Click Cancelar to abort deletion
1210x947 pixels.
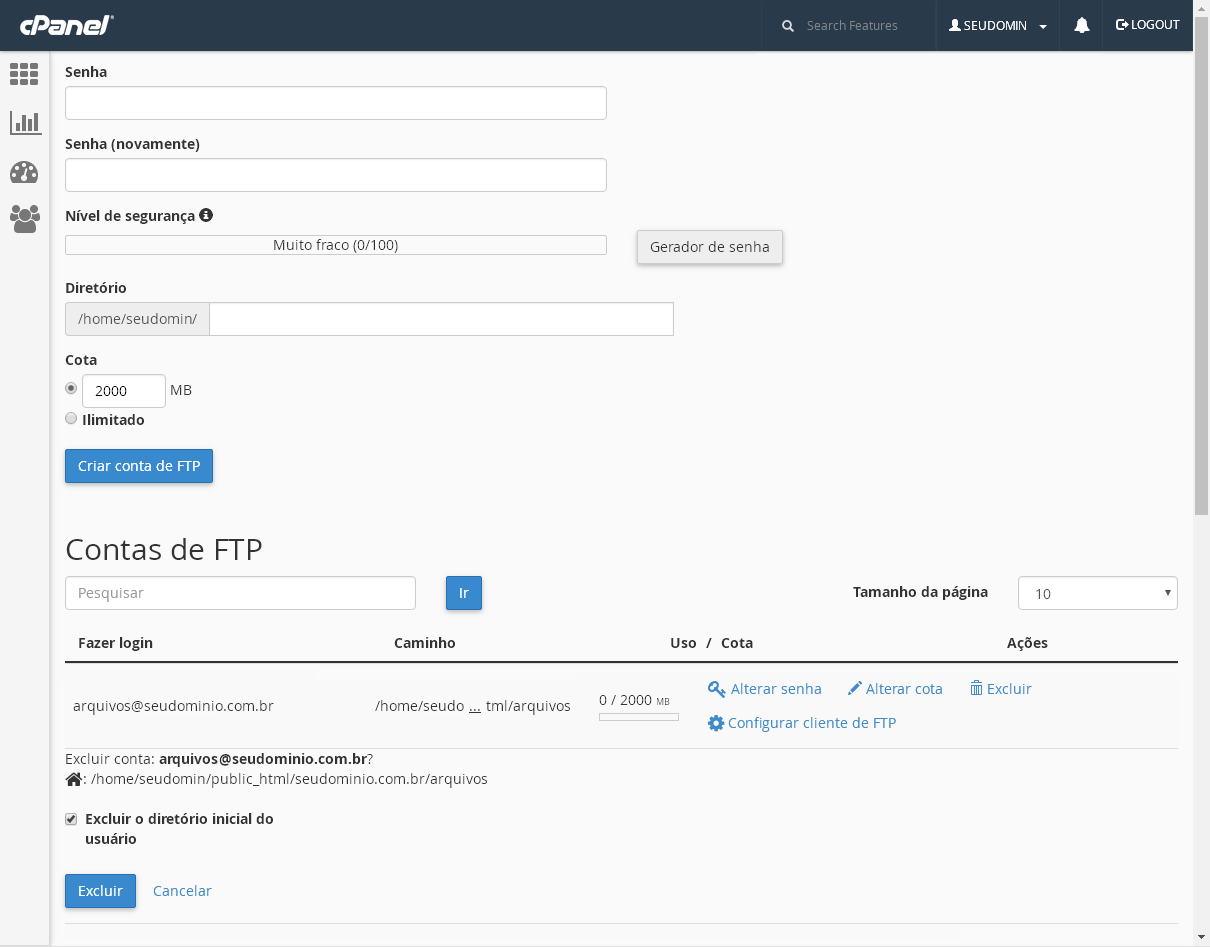point(182,891)
